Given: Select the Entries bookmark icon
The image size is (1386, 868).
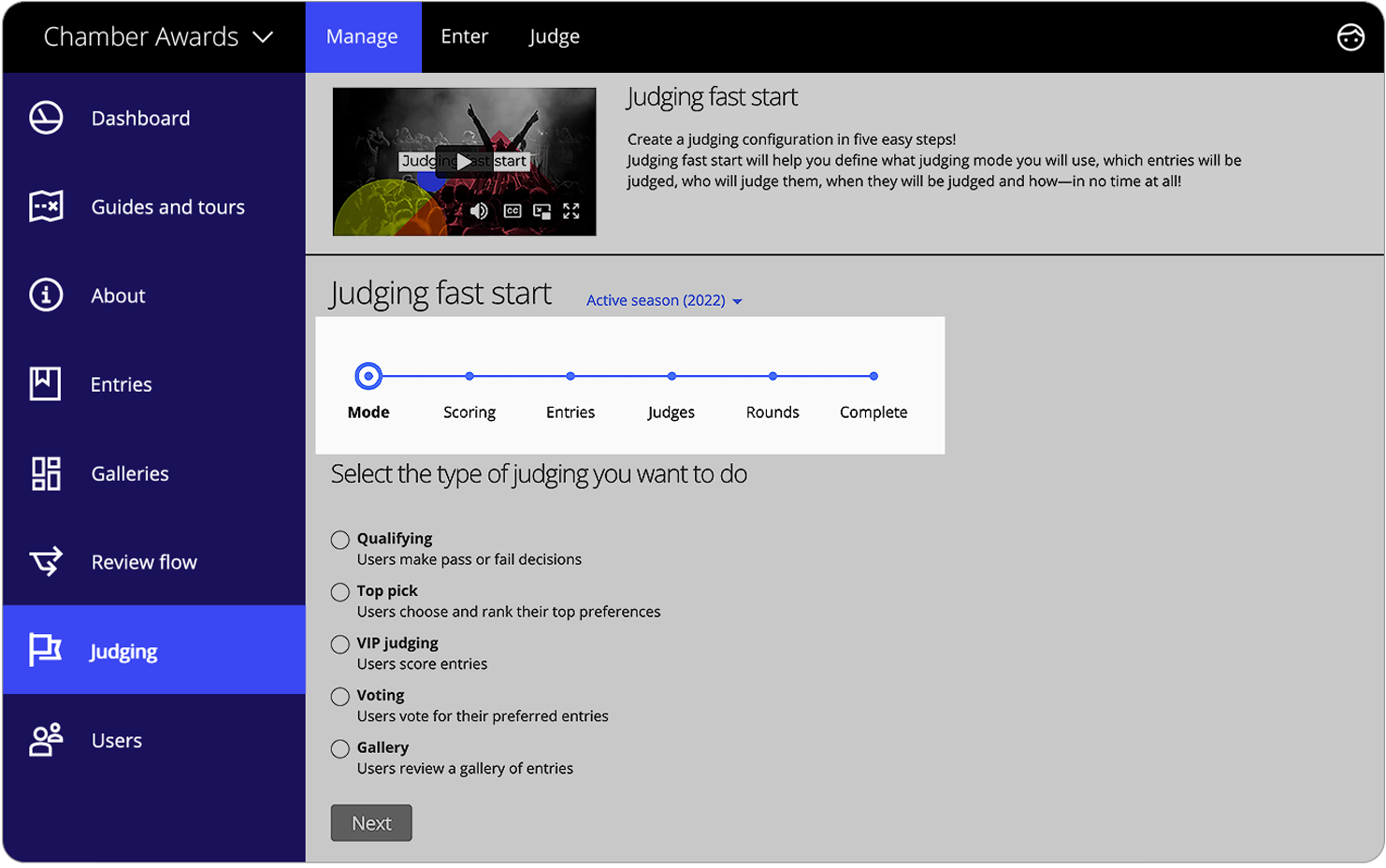Looking at the screenshot, I should click(x=45, y=383).
